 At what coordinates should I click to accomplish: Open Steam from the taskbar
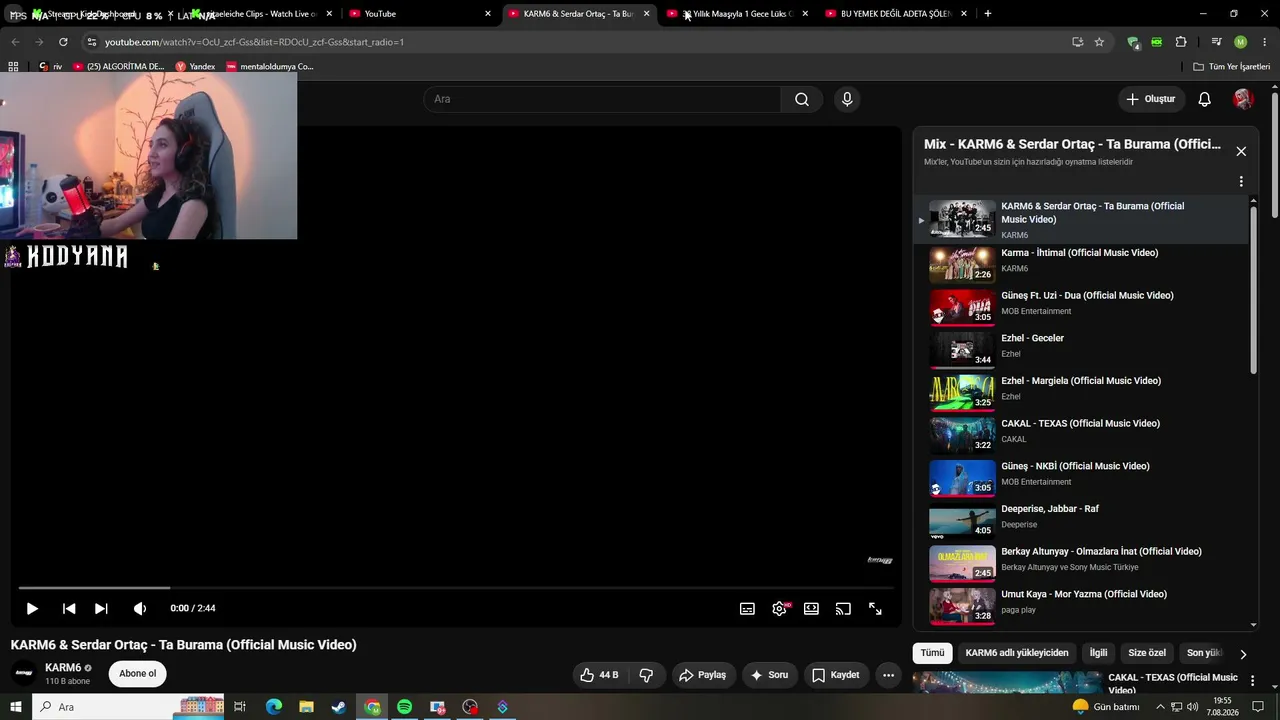coord(339,707)
